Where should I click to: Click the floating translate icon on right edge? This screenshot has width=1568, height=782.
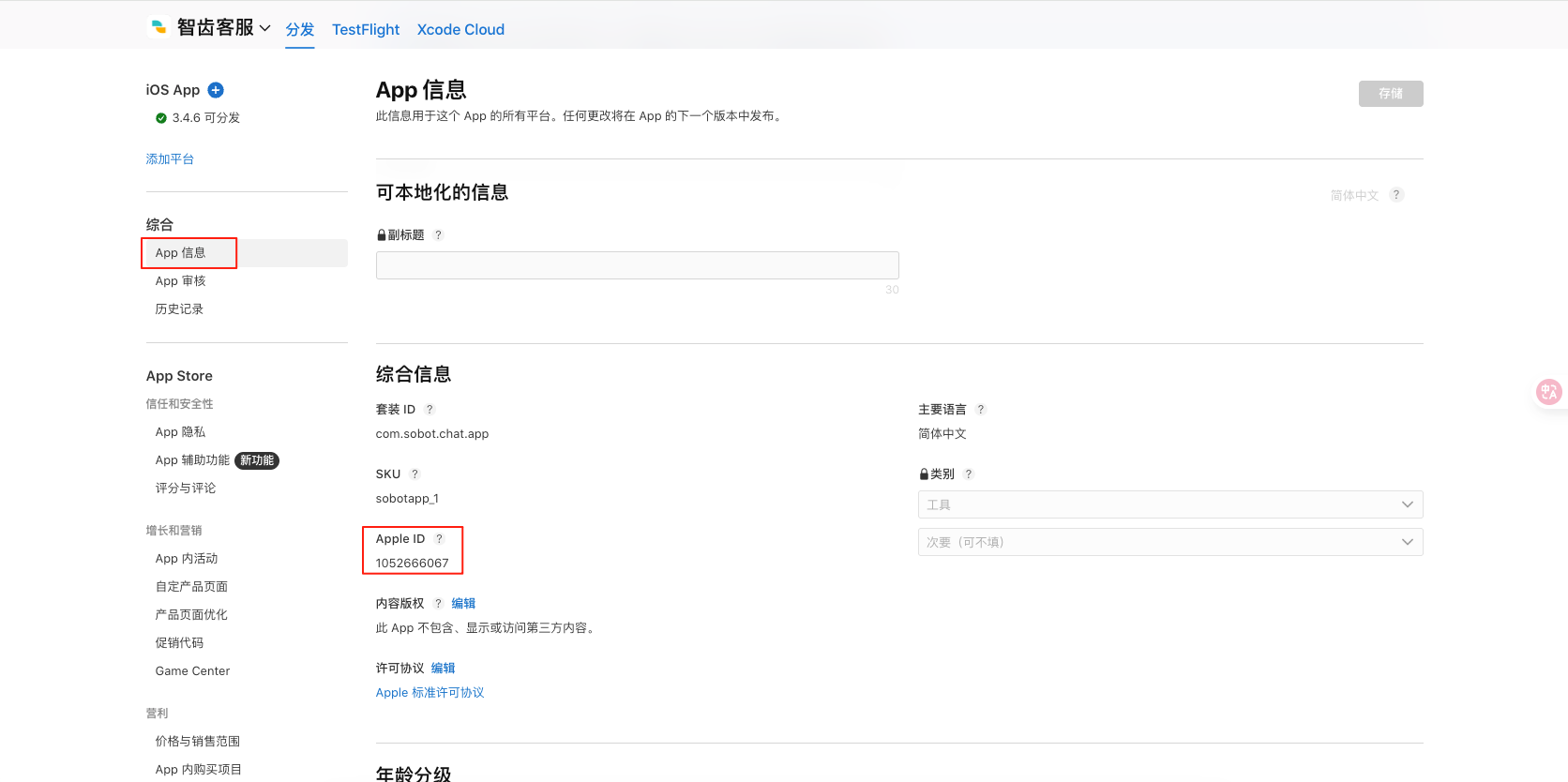pyautogui.click(x=1548, y=392)
